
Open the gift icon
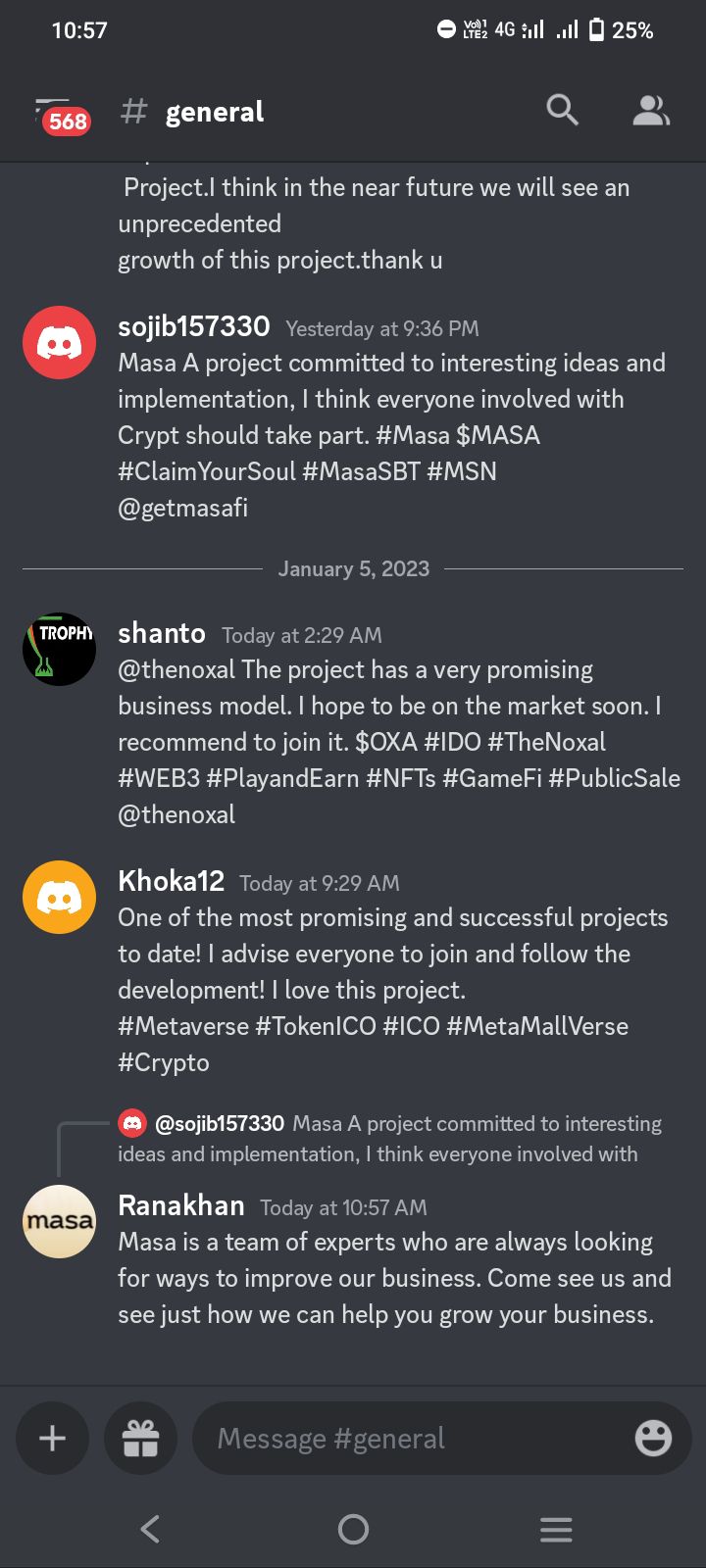tap(140, 1438)
